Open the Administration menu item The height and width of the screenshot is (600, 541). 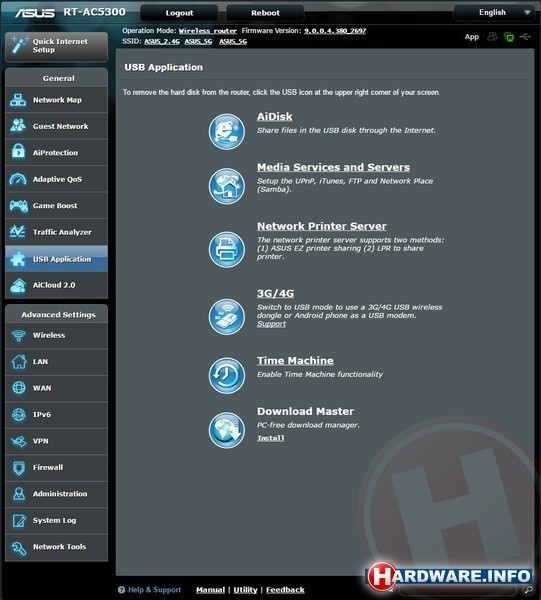click(x=57, y=494)
